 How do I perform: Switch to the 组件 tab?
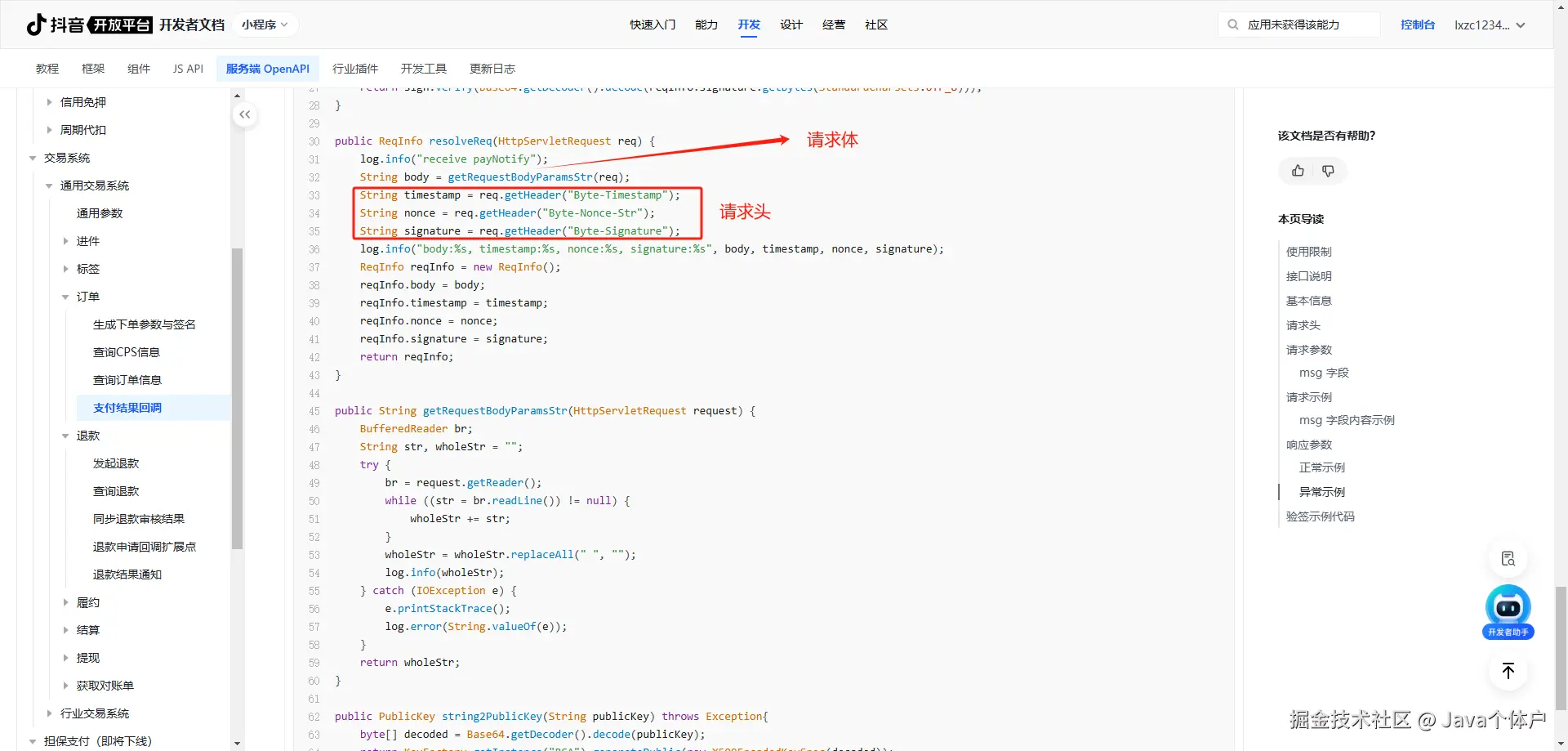pos(139,69)
